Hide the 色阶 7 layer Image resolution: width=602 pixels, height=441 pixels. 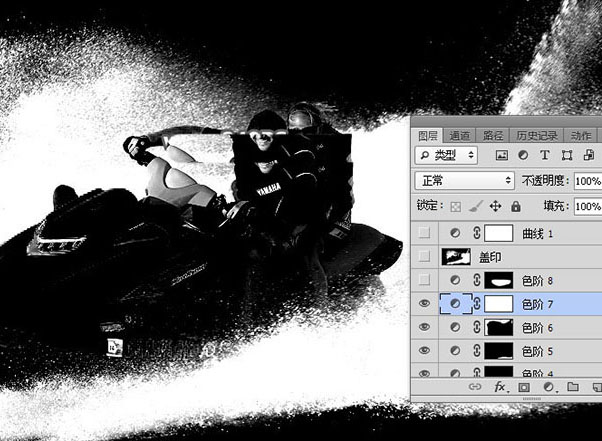424,304
